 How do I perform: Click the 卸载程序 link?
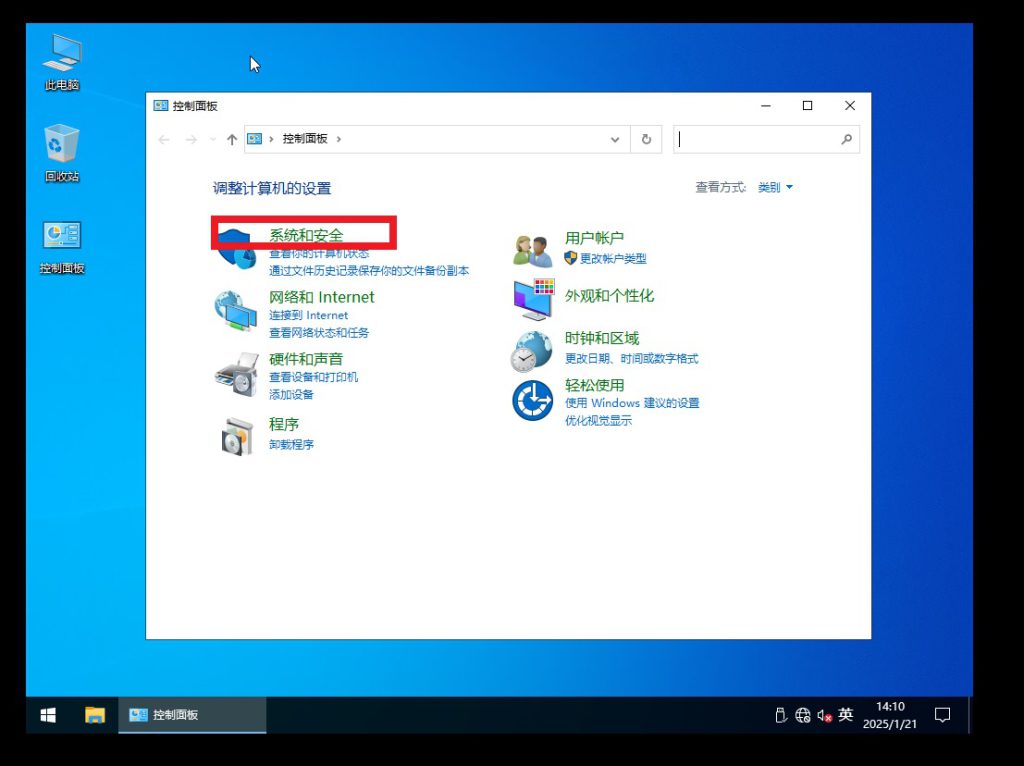tap(291, 444)
